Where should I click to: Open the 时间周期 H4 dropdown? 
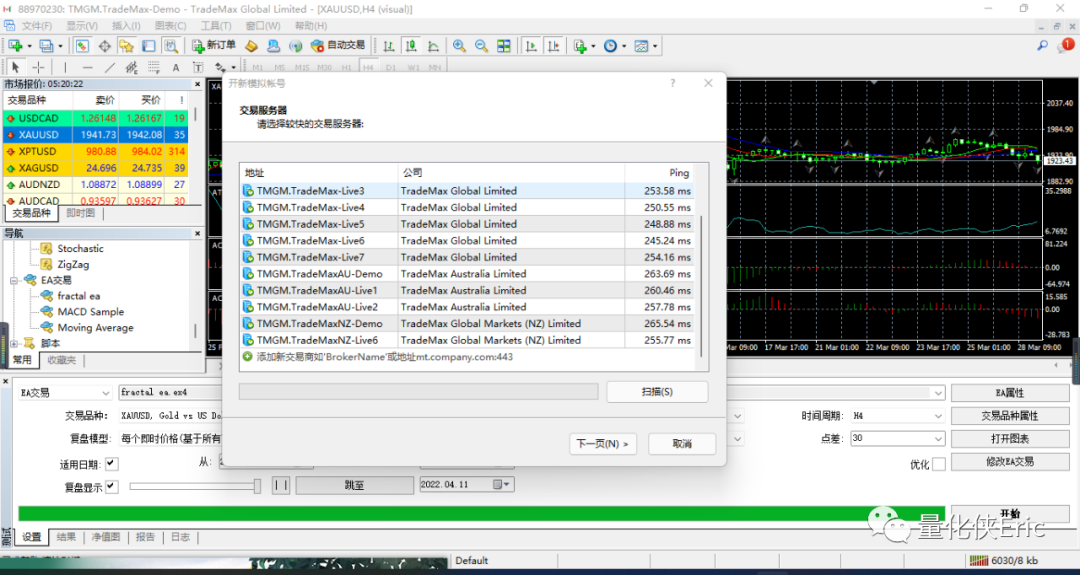tap(897, 416)
